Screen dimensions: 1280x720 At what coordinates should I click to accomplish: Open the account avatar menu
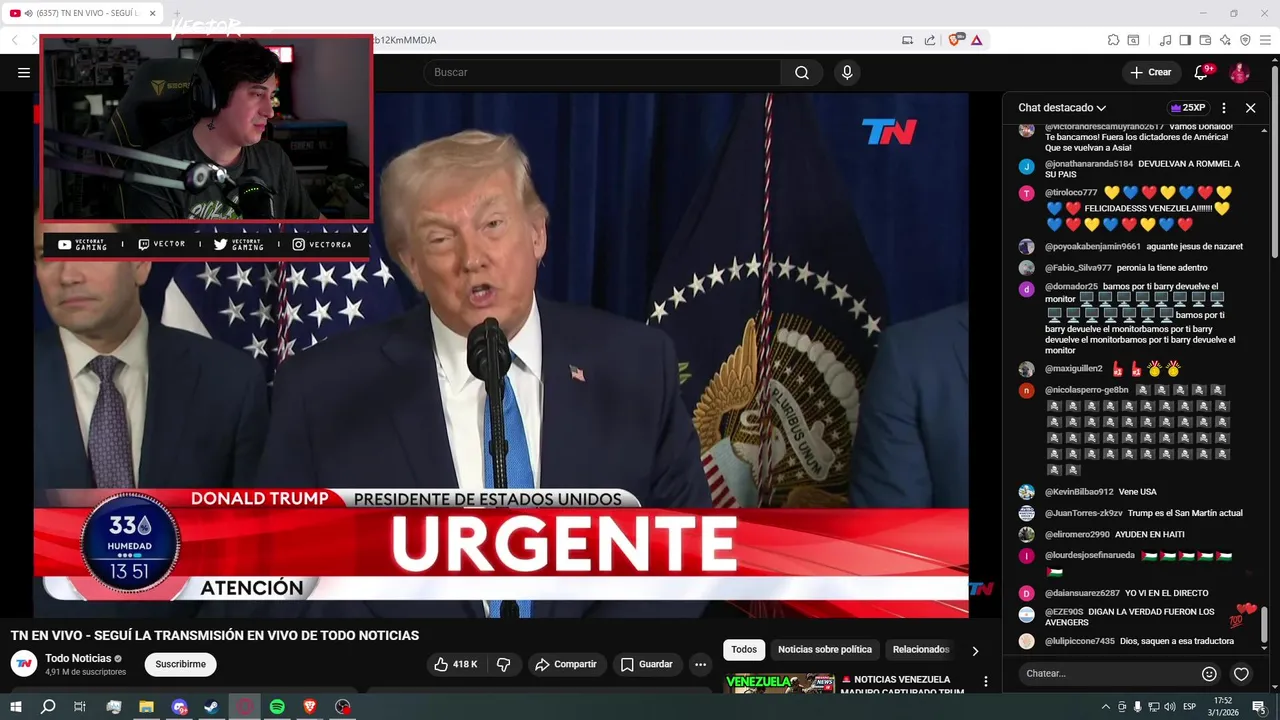click(x=1239, y=72)
